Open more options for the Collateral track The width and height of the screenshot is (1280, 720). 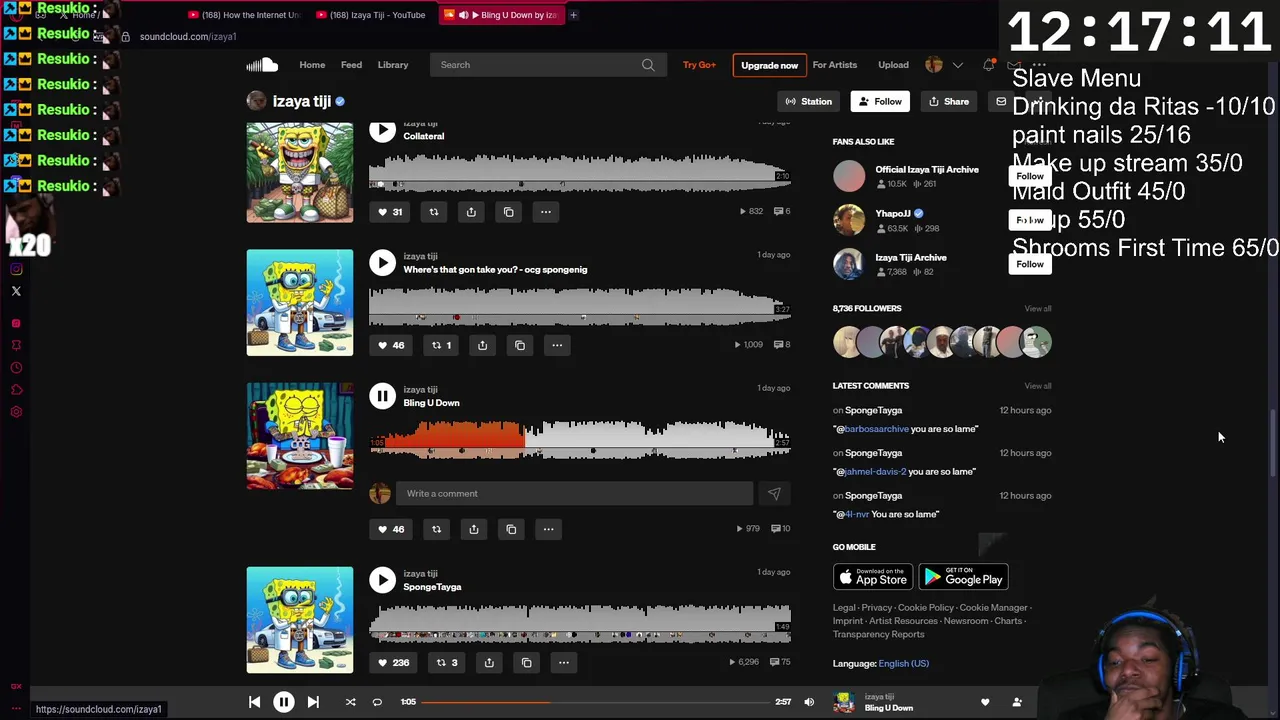546,212
